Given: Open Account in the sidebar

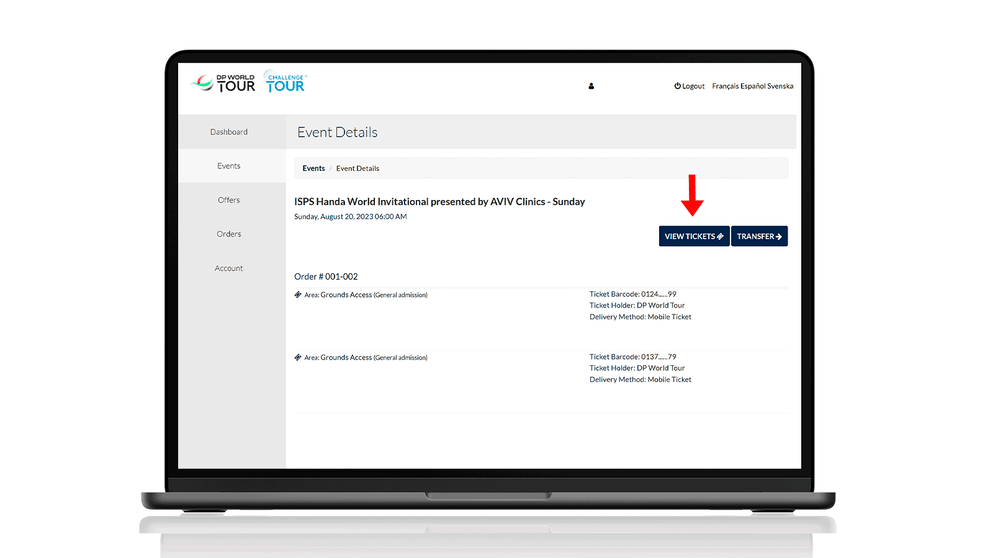Looking at the screenshot, I should pos(229,269).
